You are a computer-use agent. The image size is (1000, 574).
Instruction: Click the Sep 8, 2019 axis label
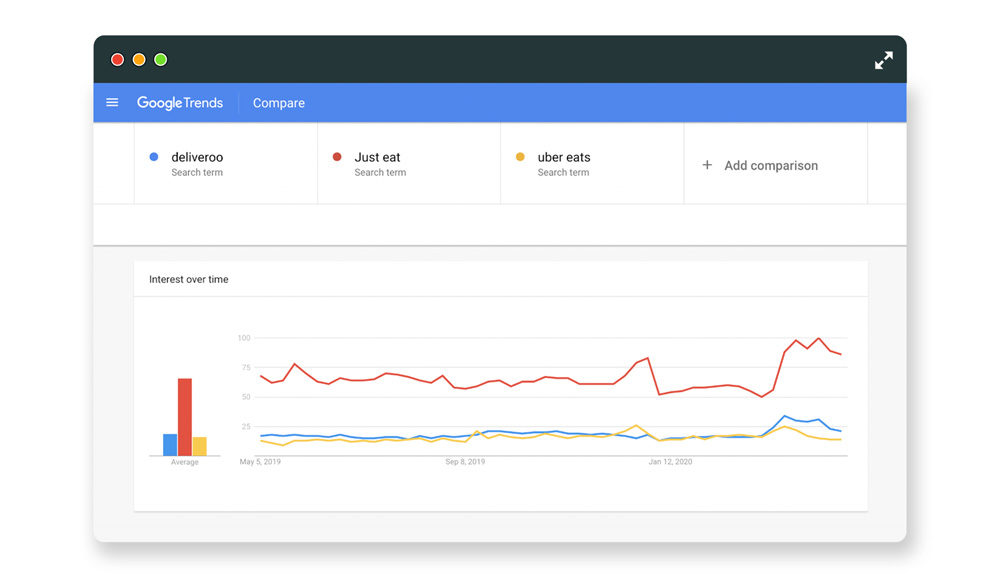465,462
